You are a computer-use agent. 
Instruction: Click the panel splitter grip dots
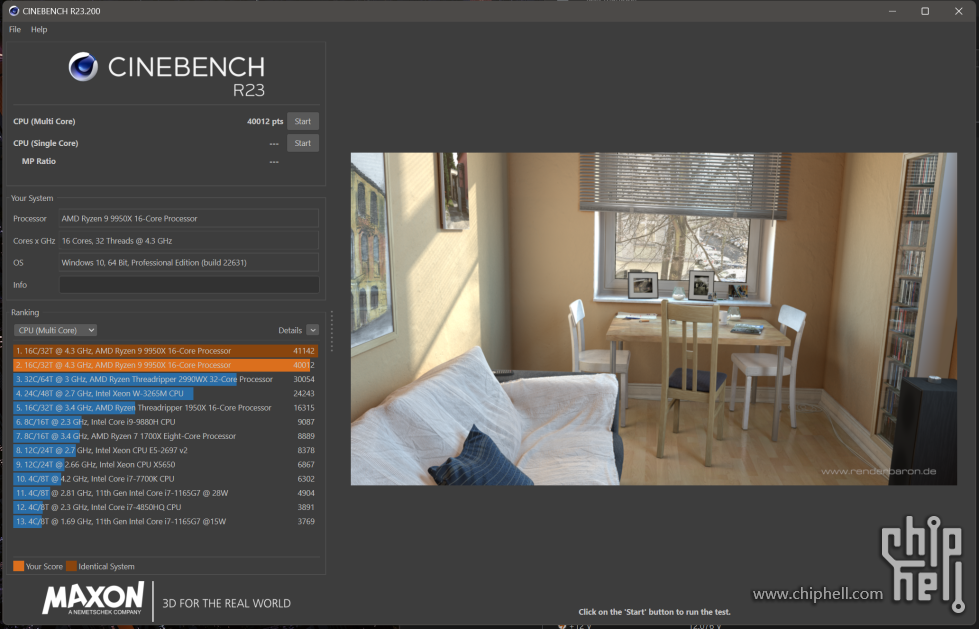tap(332, 331)
